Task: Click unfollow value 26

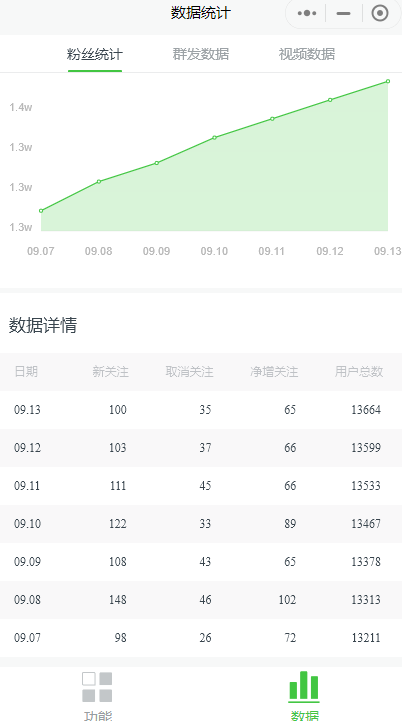Action: [206, 638]
